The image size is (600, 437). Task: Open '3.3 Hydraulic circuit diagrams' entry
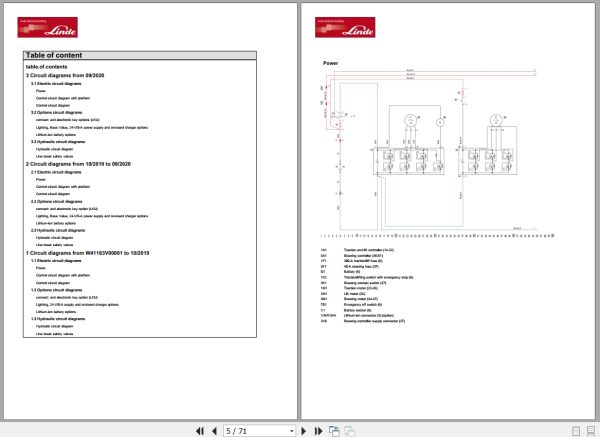[x=58, y=142]
